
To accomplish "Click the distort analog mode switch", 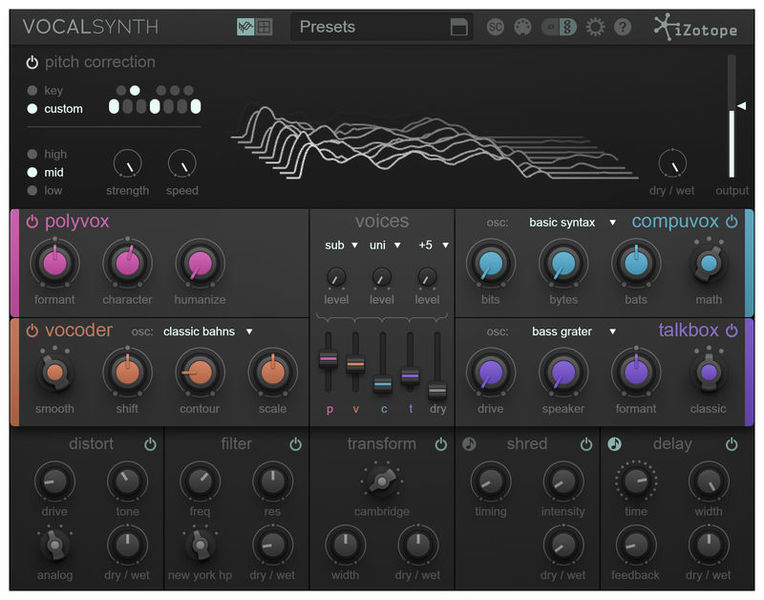I will click(55, 544).
